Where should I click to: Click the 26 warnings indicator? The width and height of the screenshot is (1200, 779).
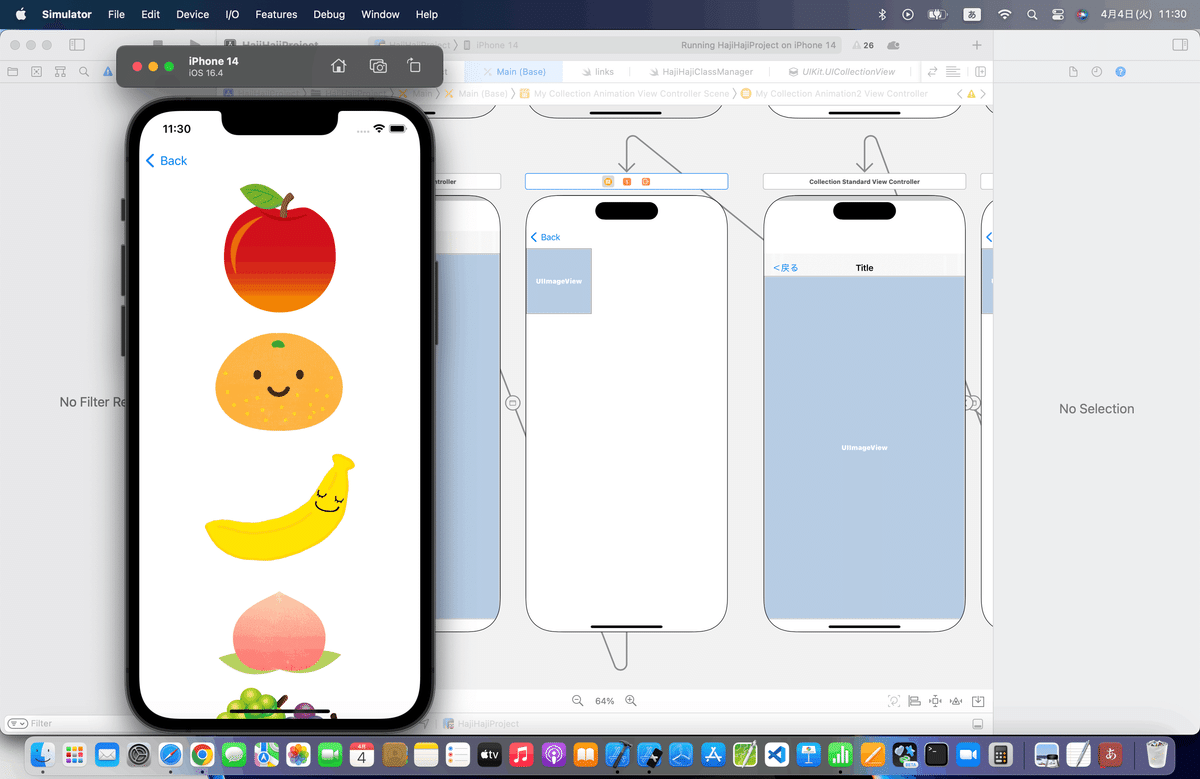(x=862, y=45)
